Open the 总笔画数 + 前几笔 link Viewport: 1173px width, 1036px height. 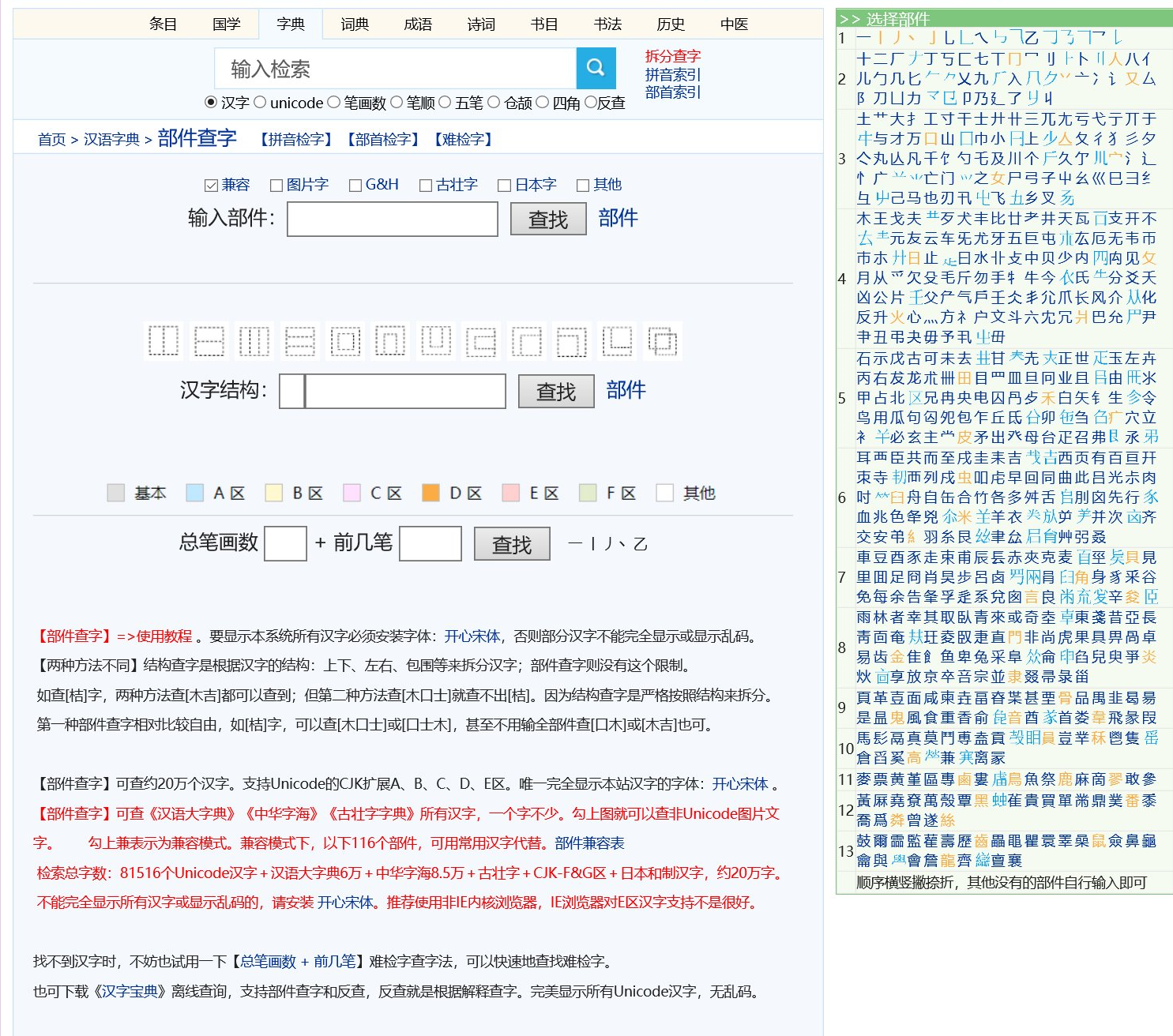tap(298, 962)
